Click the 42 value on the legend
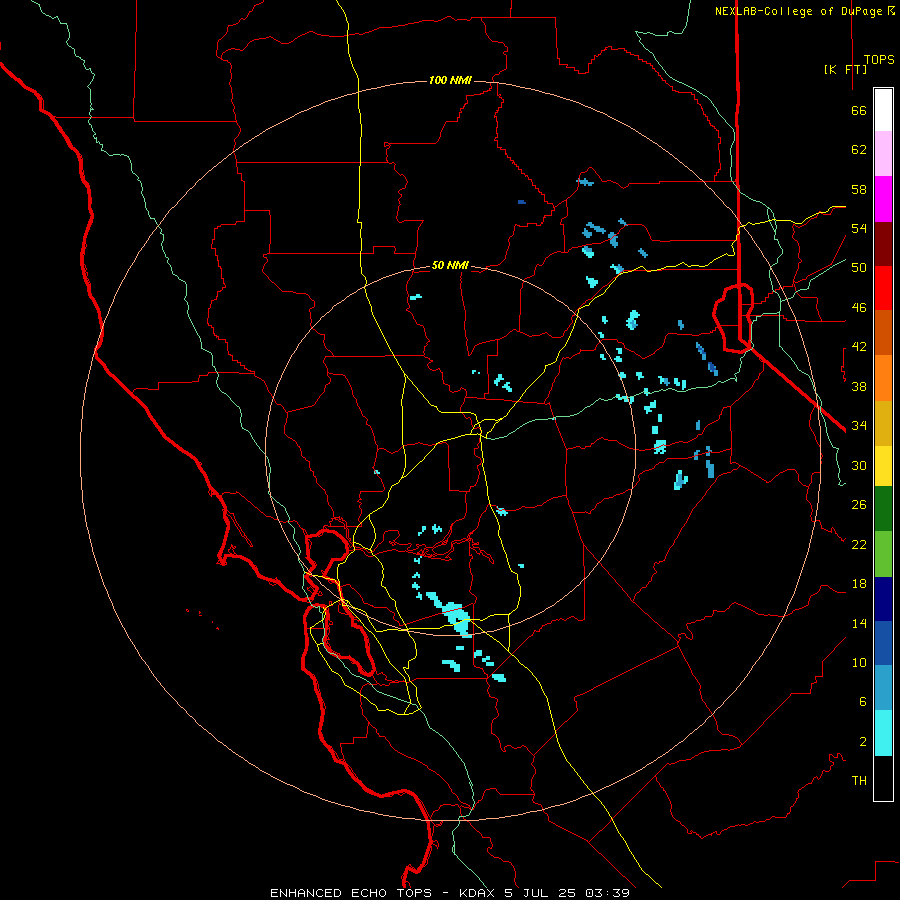The width and height of the screenshot is (900, 900). click(x=859, y=347)
